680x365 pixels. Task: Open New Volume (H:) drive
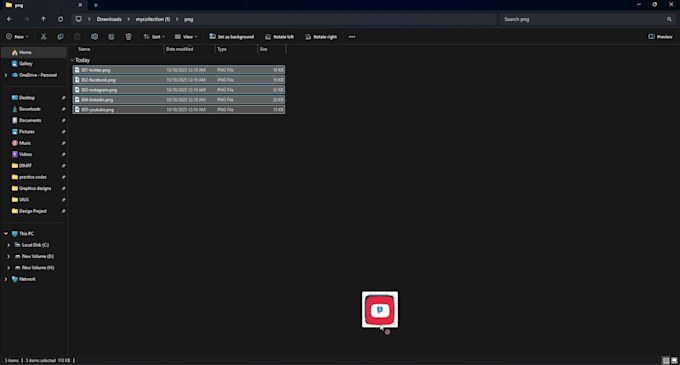[34, 268]
